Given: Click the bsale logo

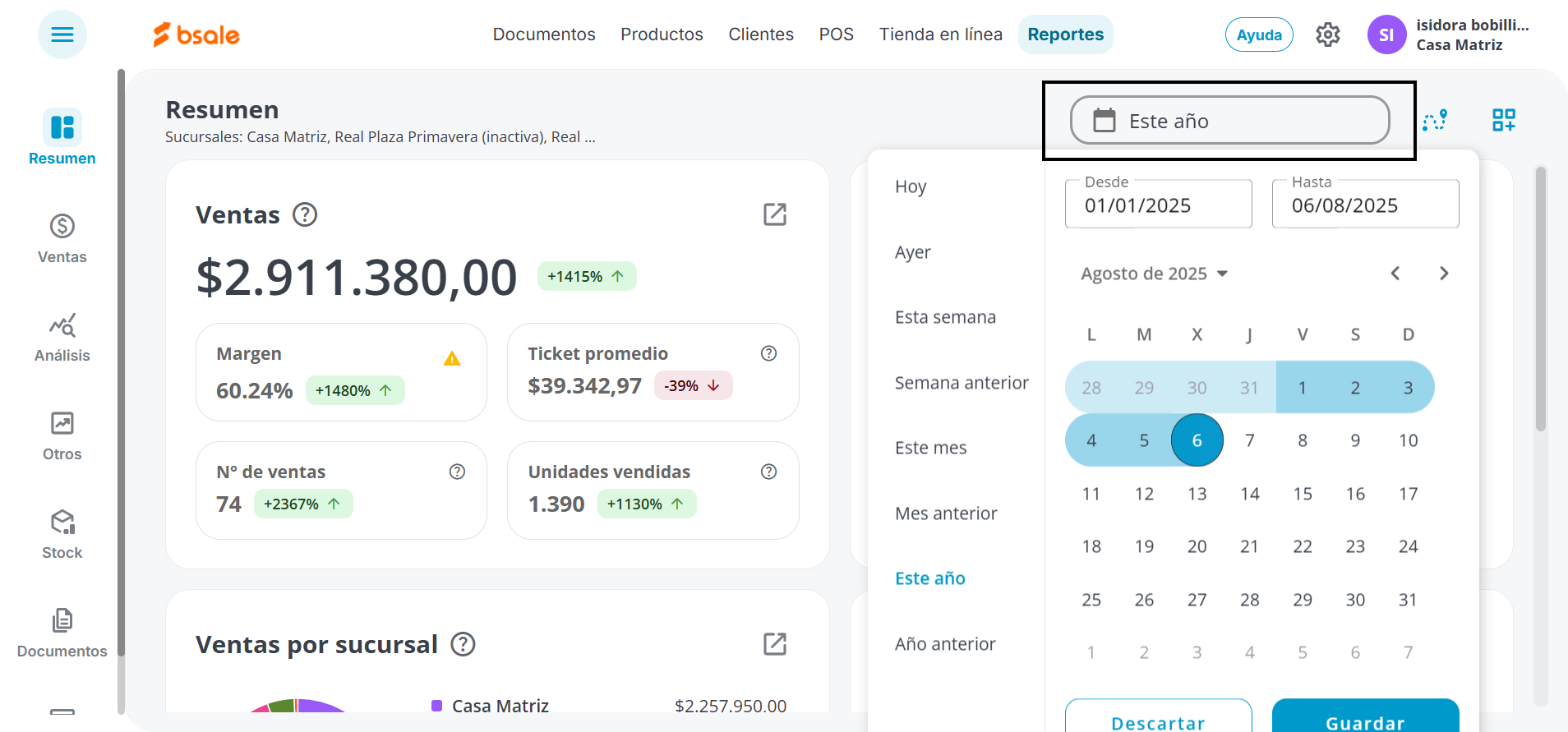Looking at the screenshot, I should (x=196, y=35).
